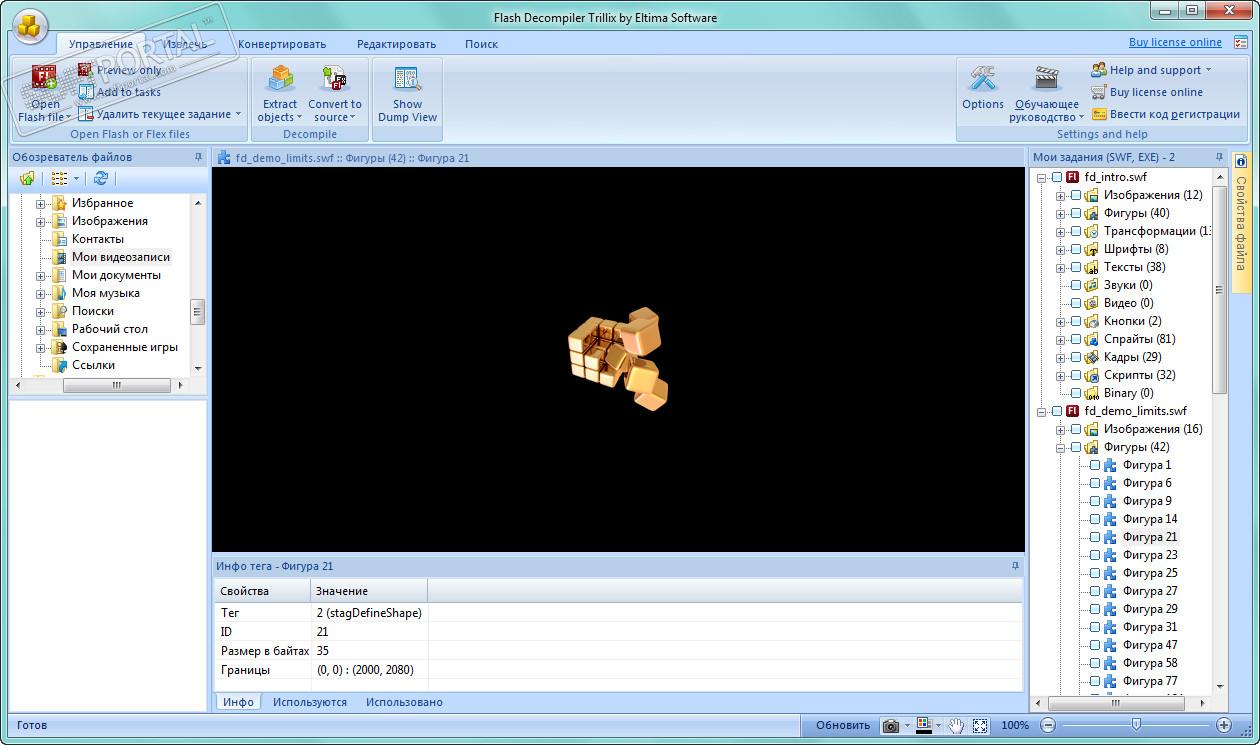Pin the Мои задания panel

pyautogui.click(x=1219, y=157)
